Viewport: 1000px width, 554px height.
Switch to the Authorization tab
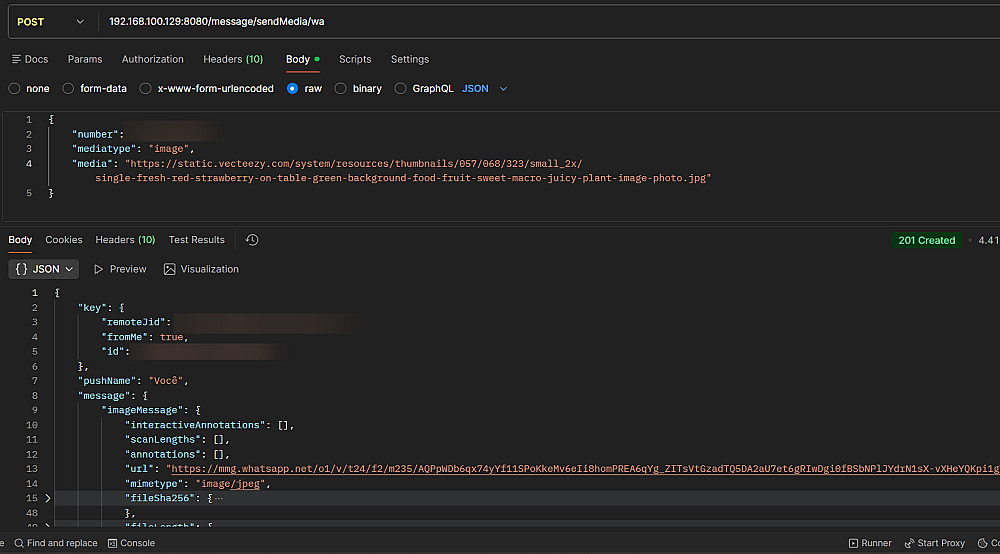tap(153, 59)
